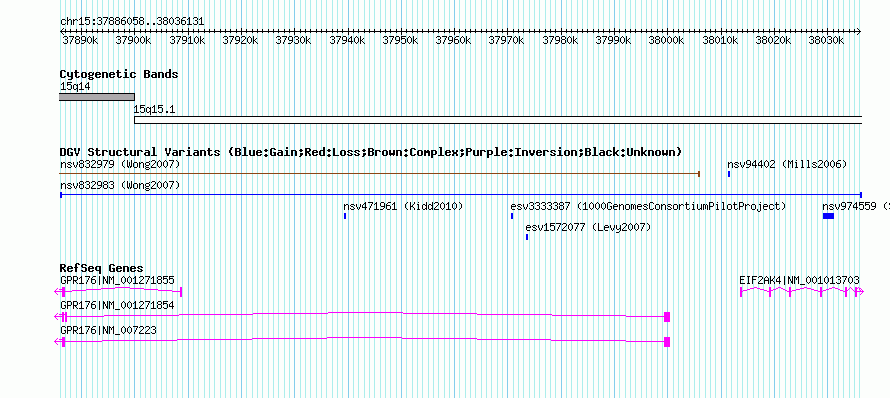Click the 37950k position on ruler
The width and height of the screenshot is (890, 398).
(x=401, y=40)
